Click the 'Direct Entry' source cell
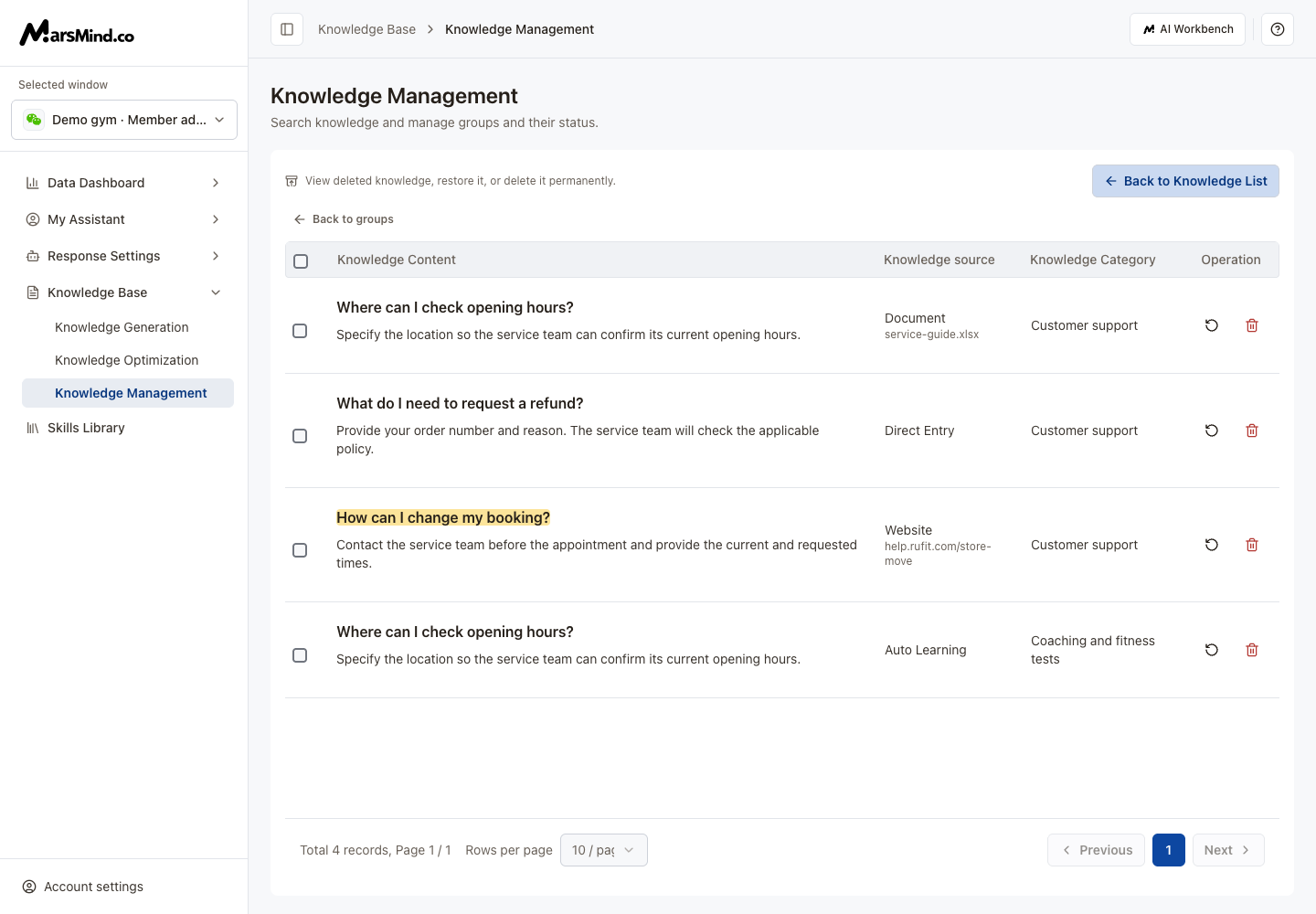 pos(919,430)
